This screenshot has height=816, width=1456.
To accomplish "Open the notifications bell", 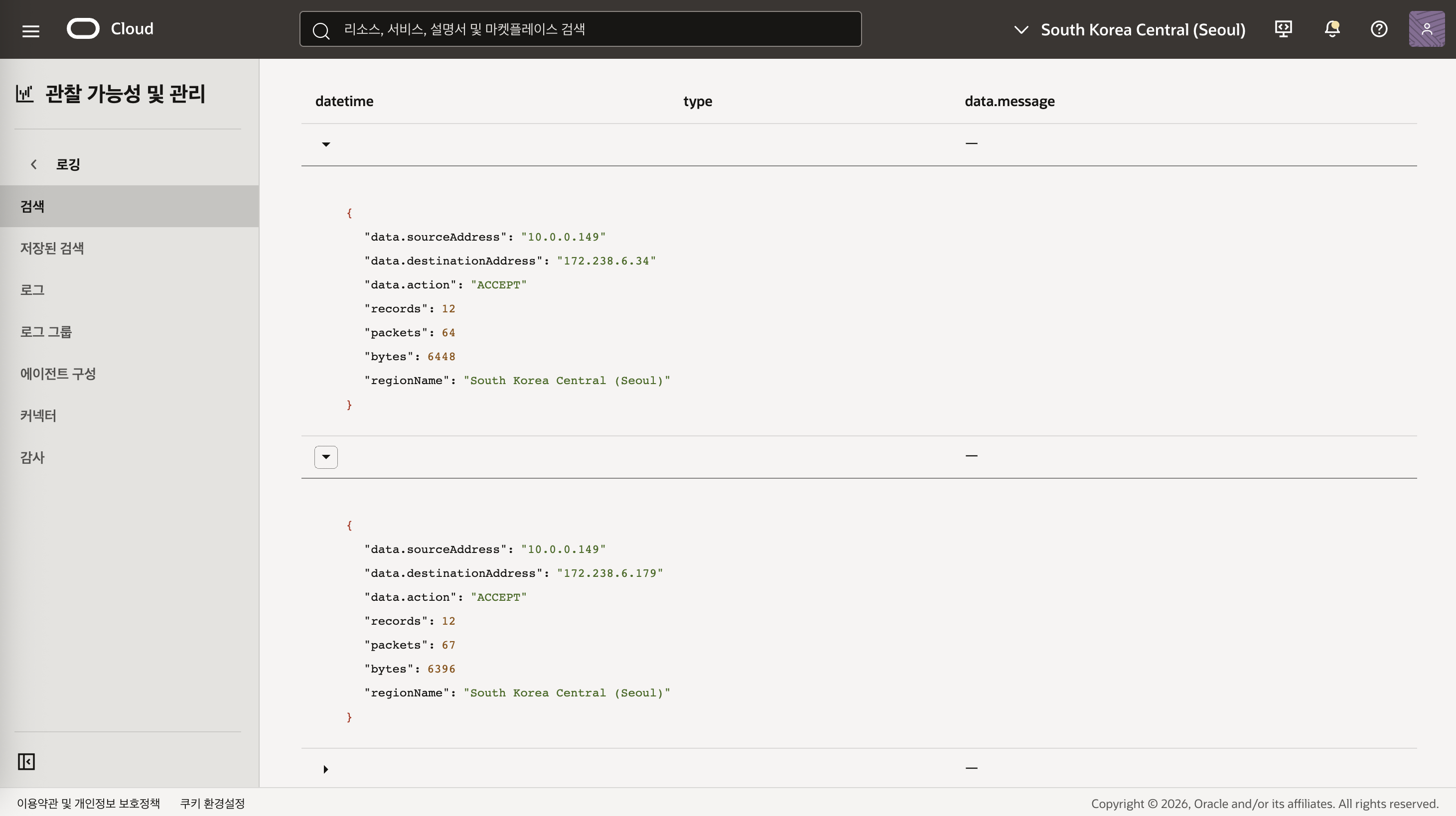I will click(1332, 29).
